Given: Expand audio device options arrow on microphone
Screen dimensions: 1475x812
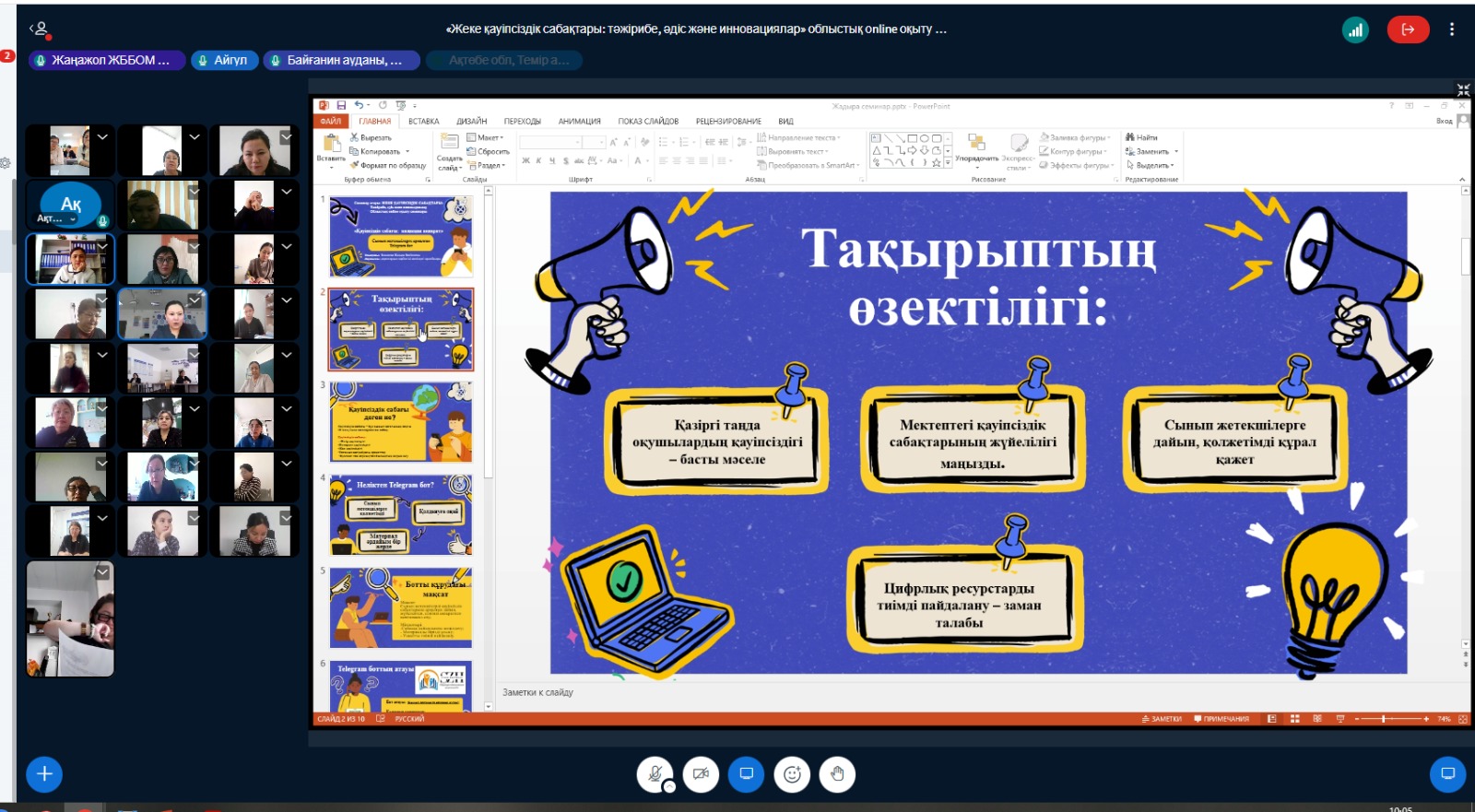Looking at the screenshot, I should [669, 786].
